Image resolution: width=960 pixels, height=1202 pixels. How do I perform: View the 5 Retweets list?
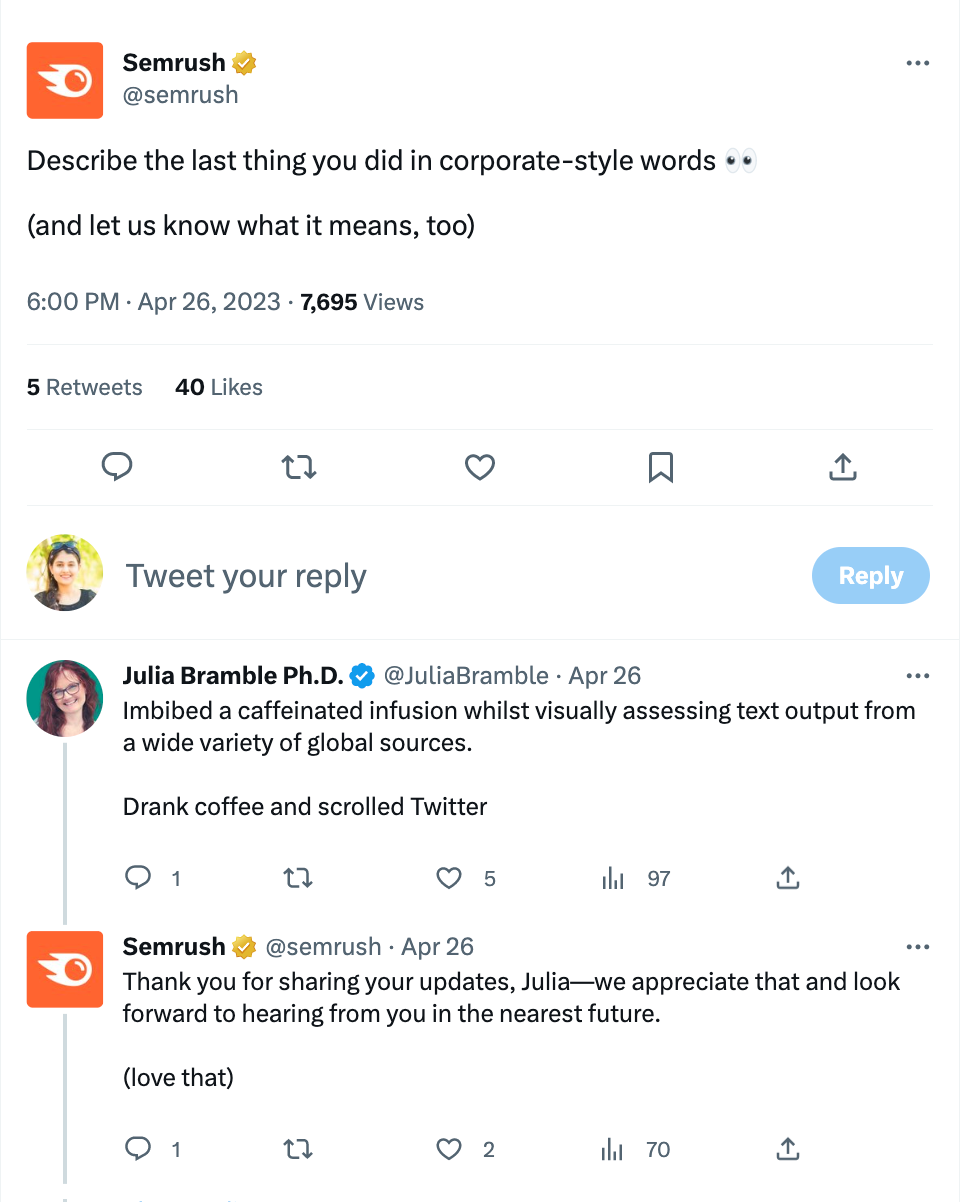coord(85,388)
